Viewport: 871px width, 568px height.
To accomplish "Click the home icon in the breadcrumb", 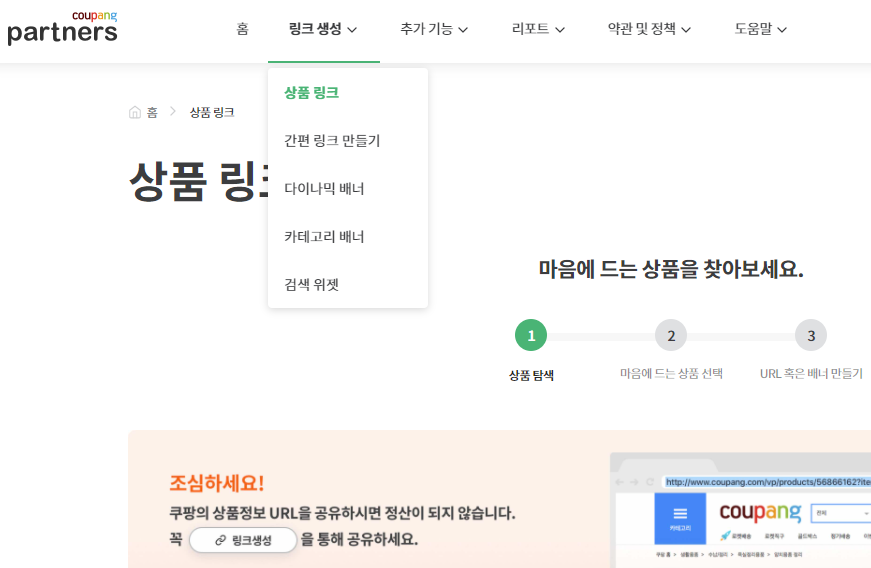I will 135,112.
